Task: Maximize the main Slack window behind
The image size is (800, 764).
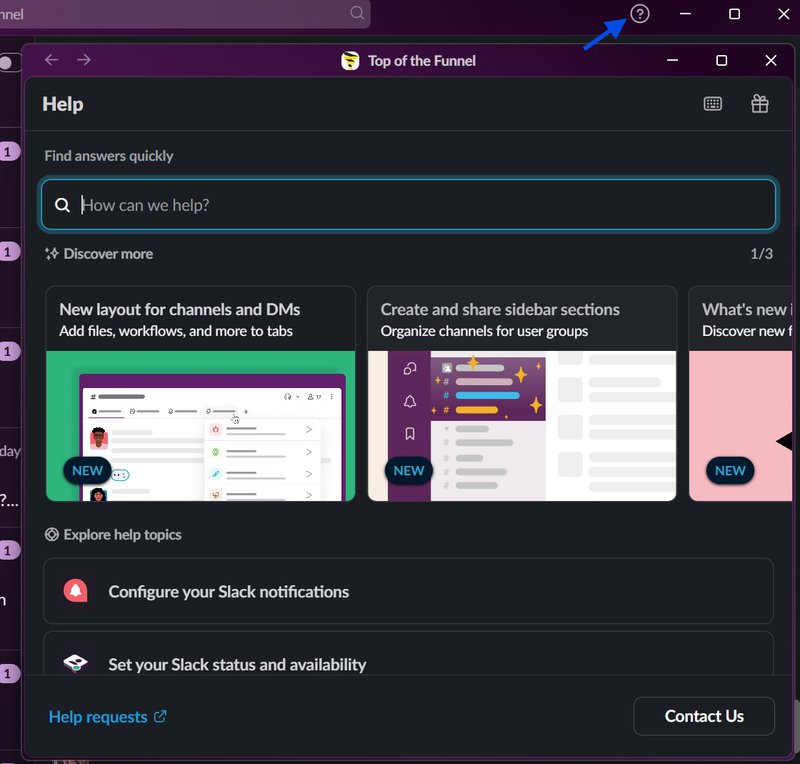Action: (734, 14)
